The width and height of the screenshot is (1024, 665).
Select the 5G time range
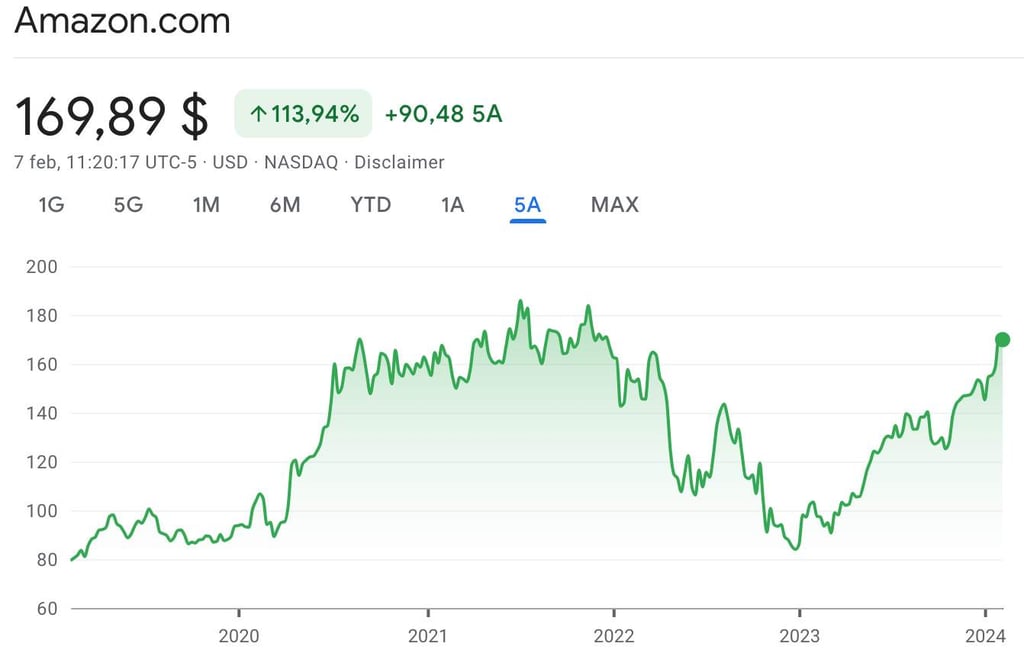coord(128,205)
